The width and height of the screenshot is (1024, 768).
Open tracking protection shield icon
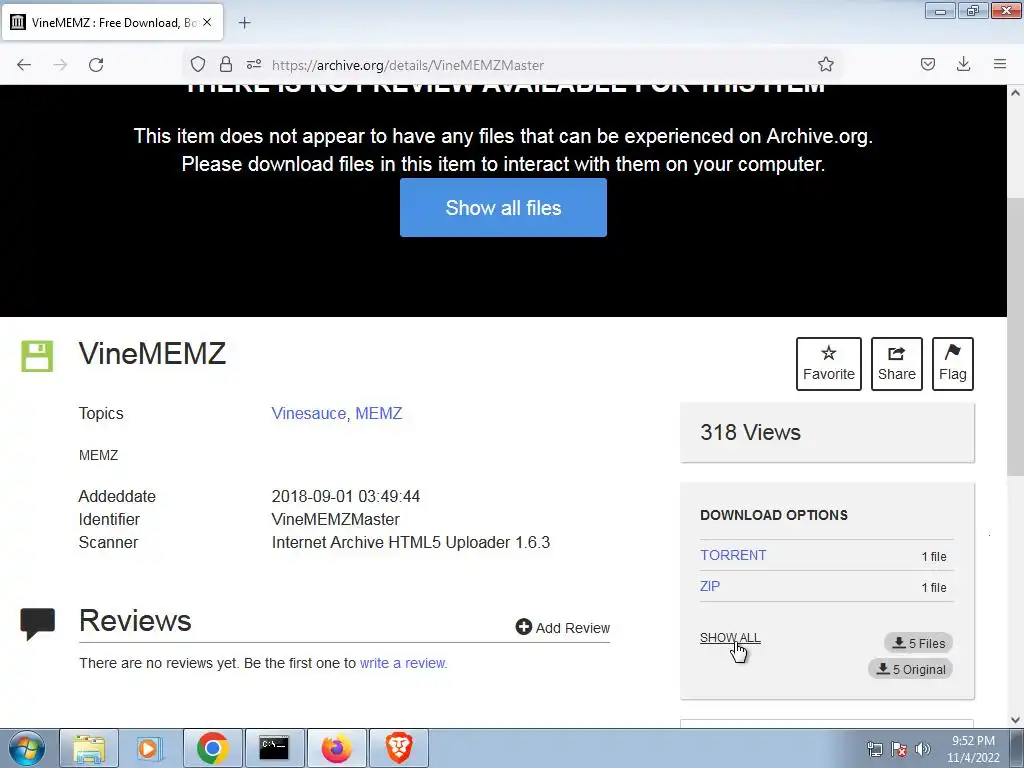tap(198, 64)
